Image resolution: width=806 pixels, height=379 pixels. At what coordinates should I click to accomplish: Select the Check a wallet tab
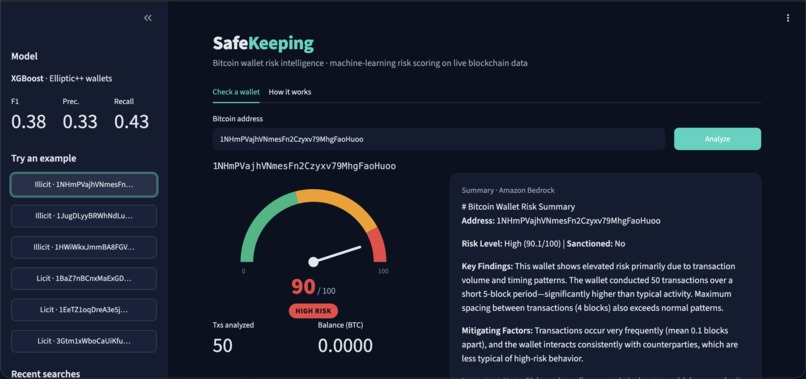[236, 92]
